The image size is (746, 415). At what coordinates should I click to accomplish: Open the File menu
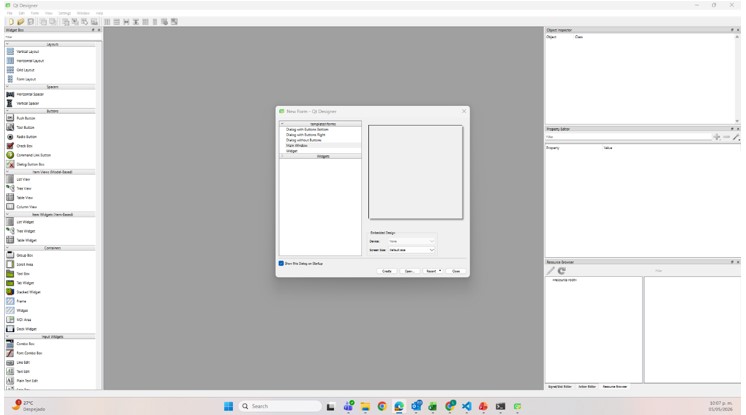(10, 13)
